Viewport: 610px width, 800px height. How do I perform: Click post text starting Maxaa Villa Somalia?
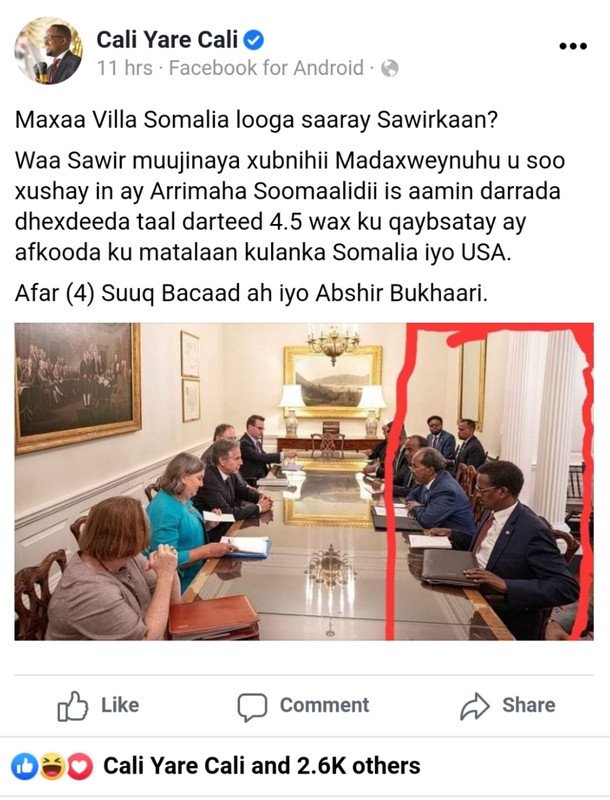pos(256,120)
